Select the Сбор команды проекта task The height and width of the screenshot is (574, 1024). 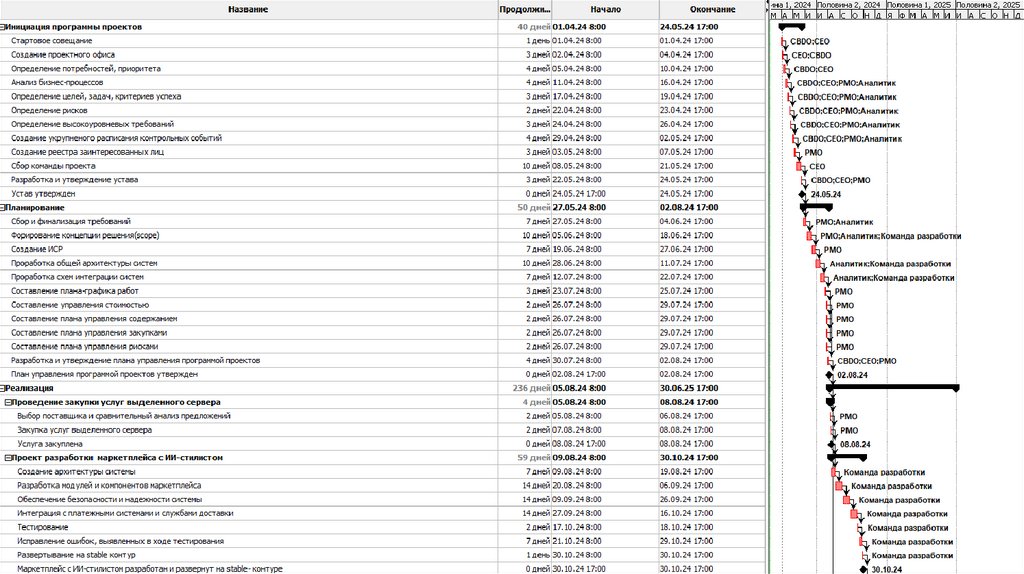click(53, 166)
